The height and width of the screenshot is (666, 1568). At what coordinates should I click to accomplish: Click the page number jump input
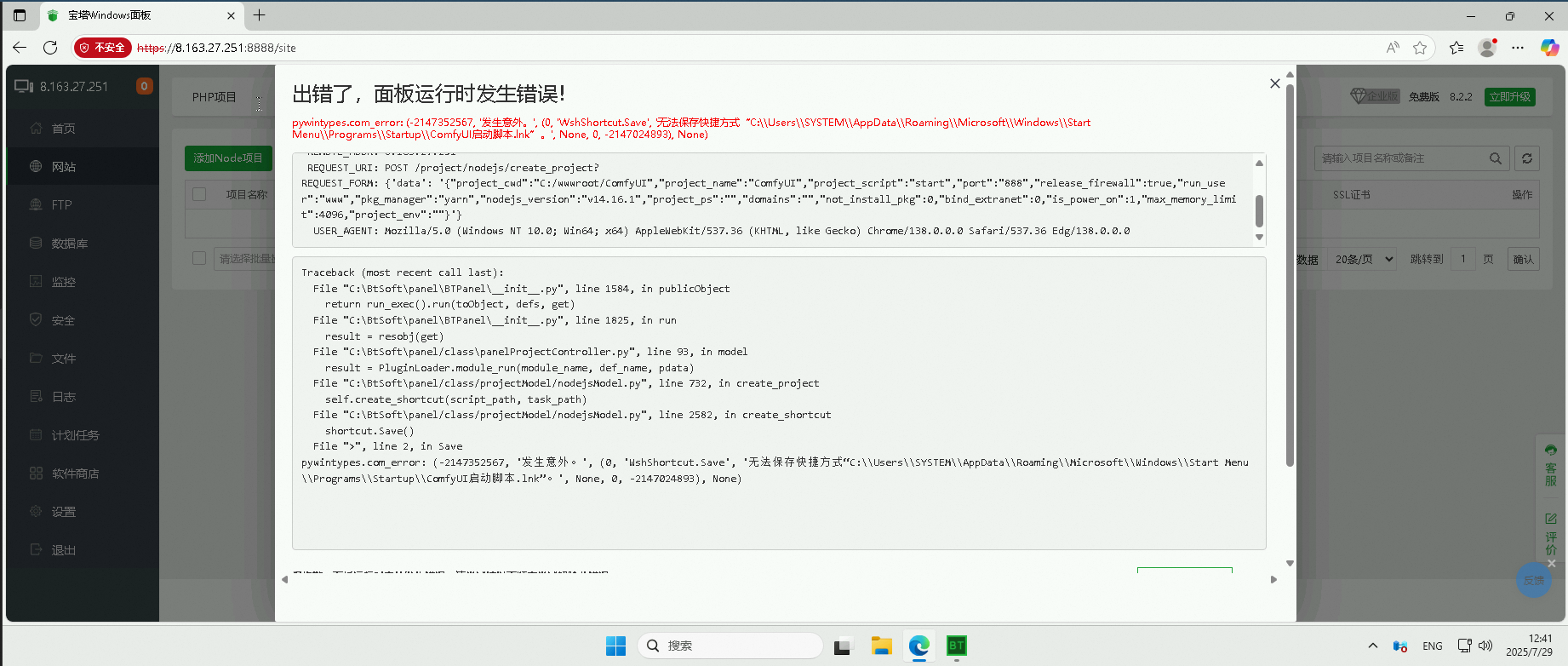pos(1463,259)
